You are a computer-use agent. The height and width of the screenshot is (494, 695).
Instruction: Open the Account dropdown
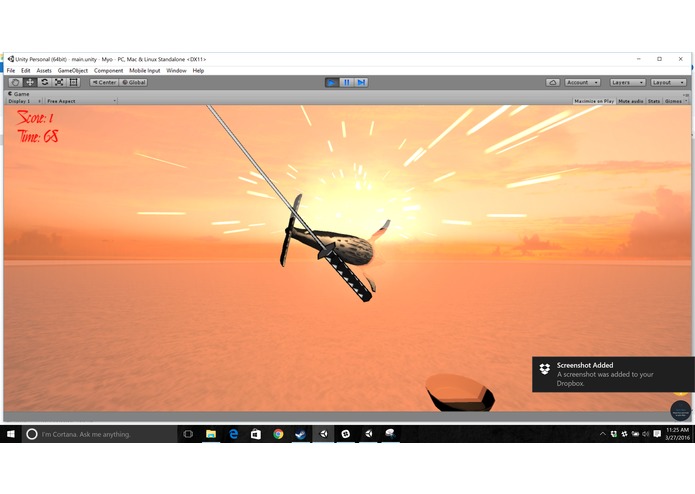[582, 82]
